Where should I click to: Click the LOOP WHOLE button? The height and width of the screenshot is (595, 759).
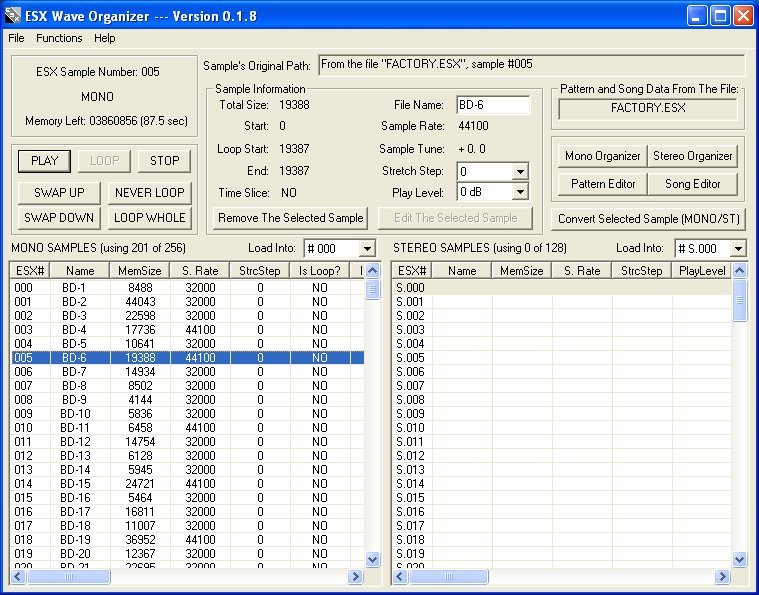pyautogui.click(x=150, y=218)
